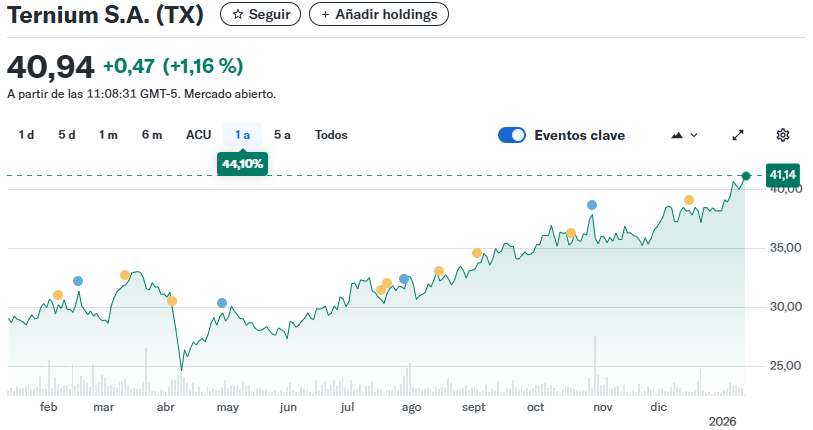Click the yellow event marker in December
The image size is (813, 430).
click(689, 200)
